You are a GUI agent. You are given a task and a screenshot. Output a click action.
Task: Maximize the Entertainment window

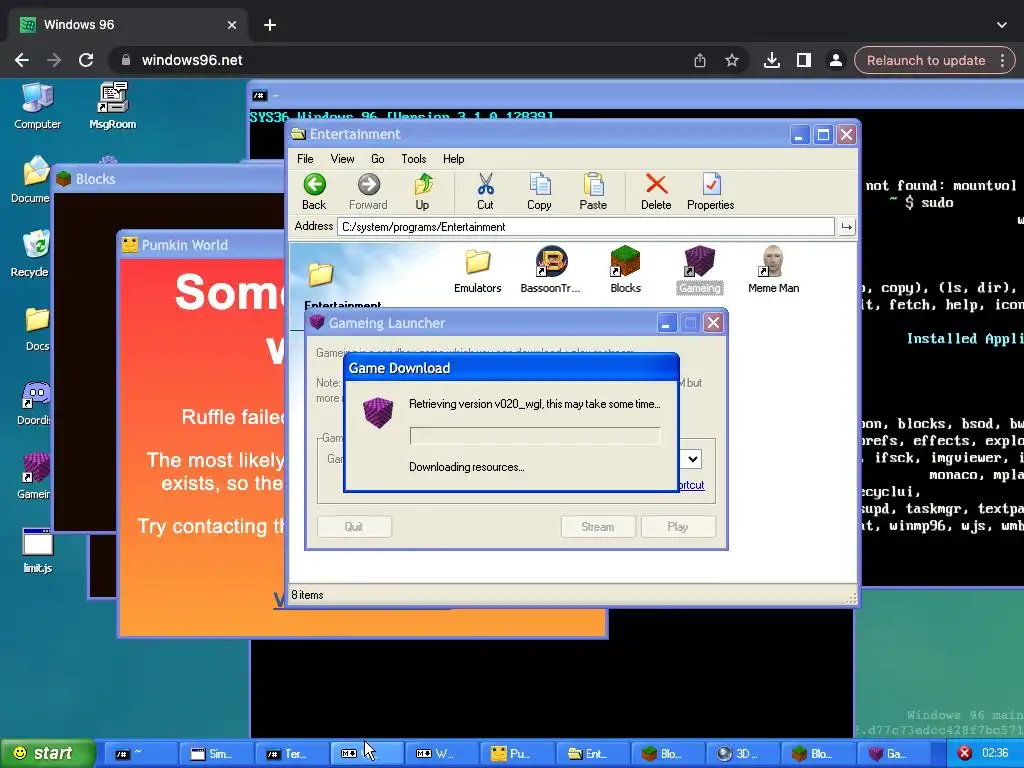(x=823, y=135)
